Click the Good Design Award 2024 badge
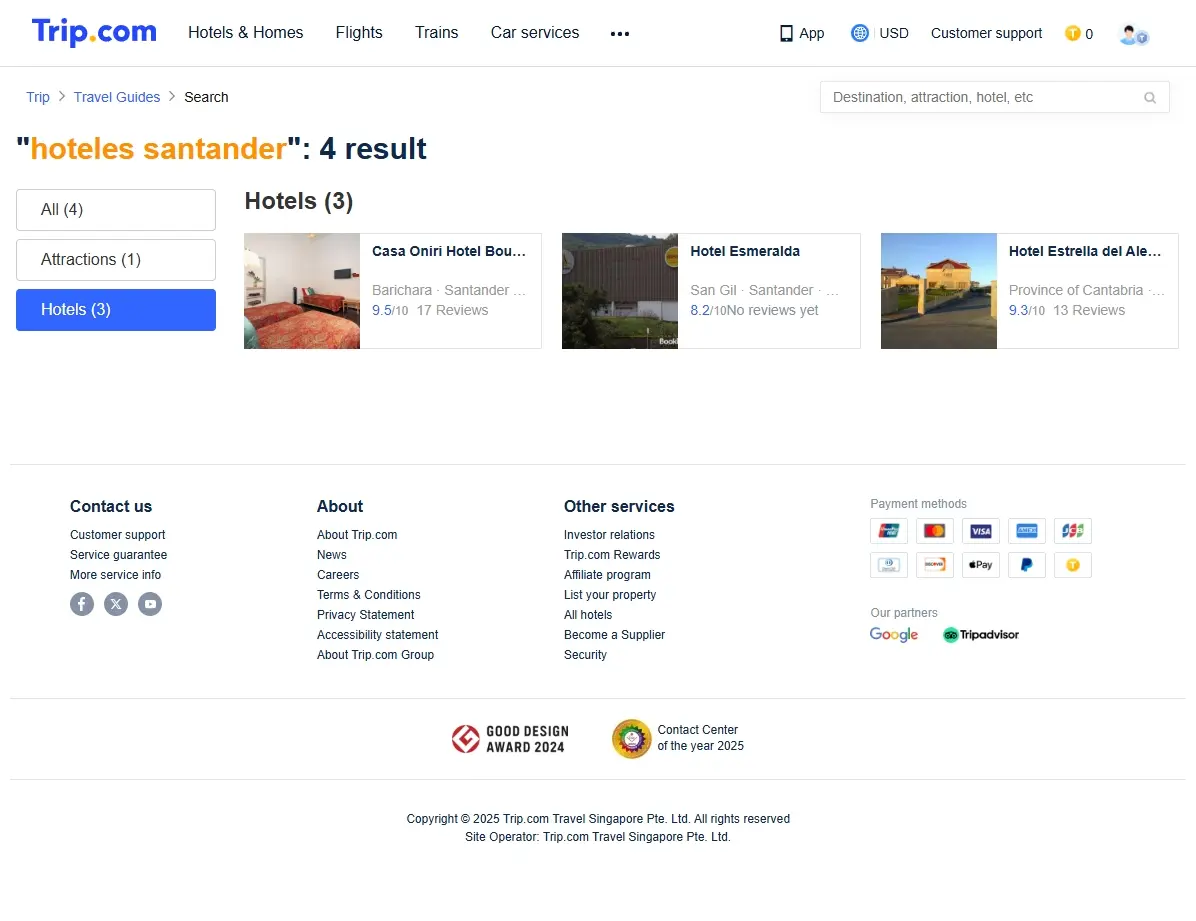 (510, 739)
